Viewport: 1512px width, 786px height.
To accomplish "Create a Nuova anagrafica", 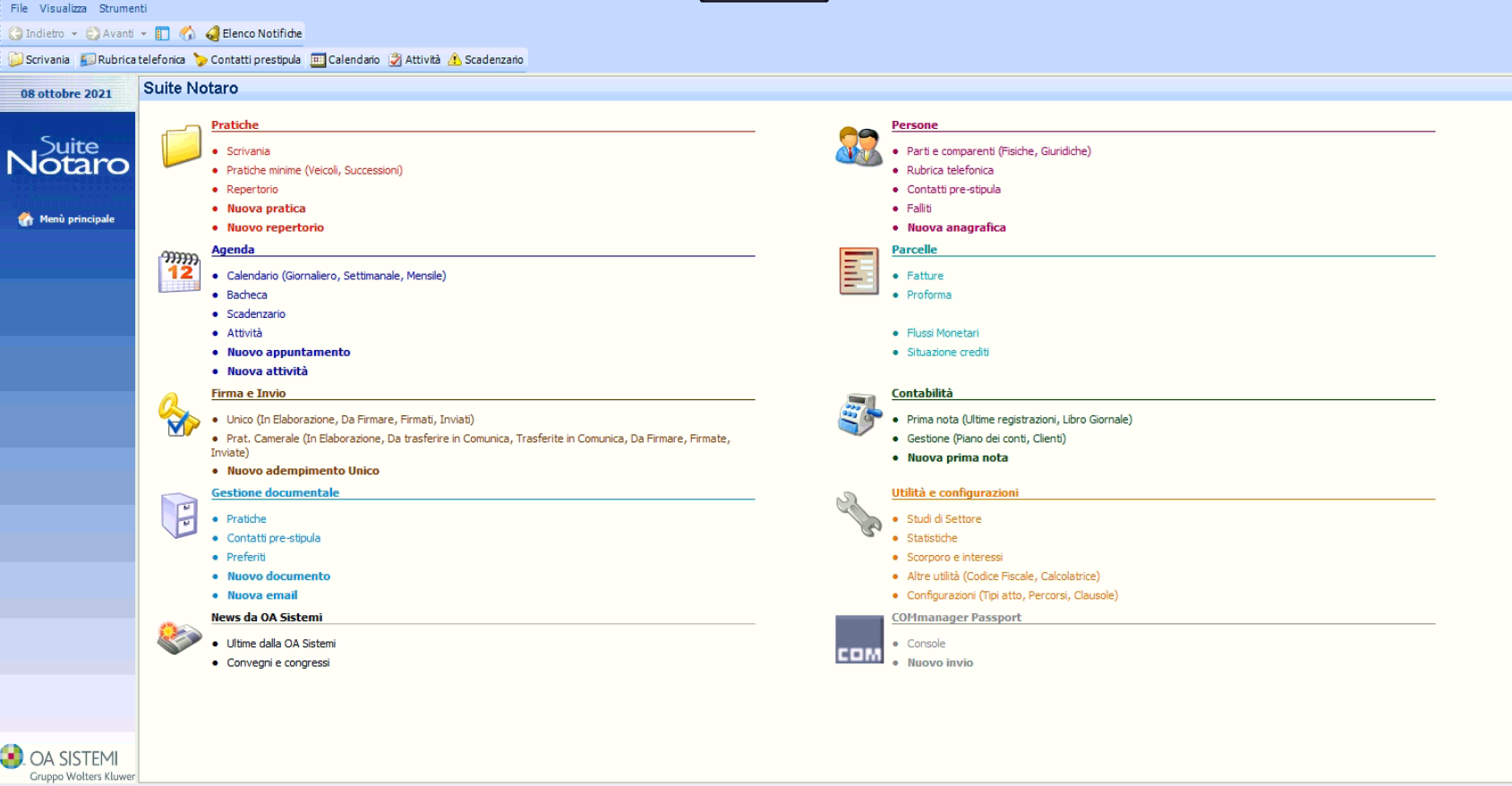I will pyautogui.click(x=956, y=227).
